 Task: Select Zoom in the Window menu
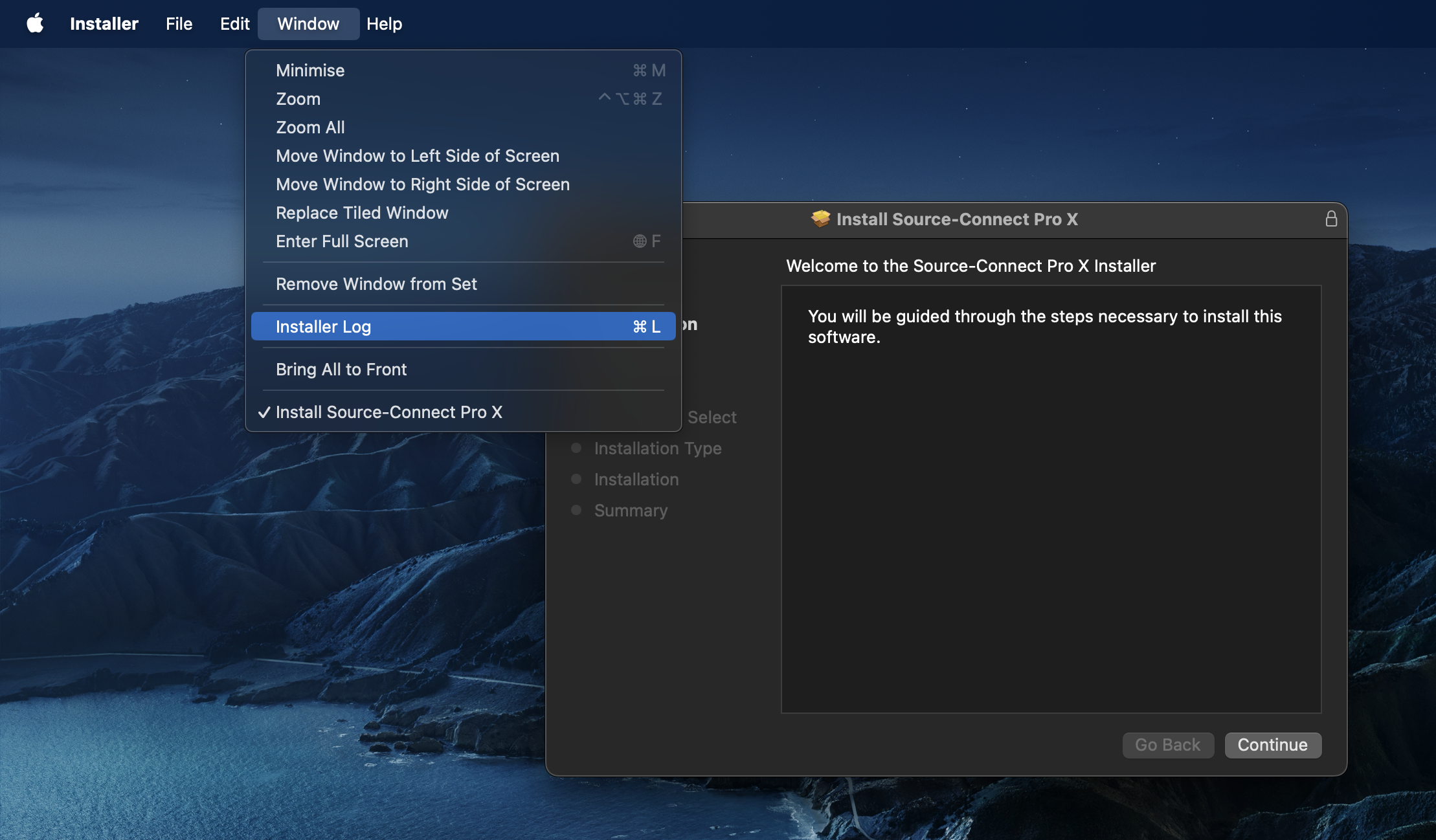click(463, 98)
